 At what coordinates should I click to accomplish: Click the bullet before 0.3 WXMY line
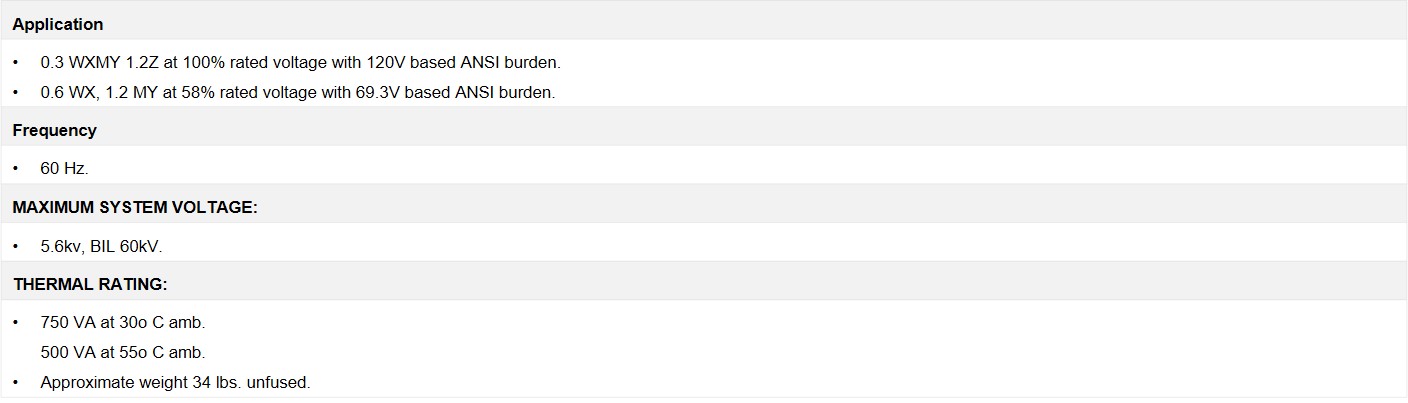point(16,62)
